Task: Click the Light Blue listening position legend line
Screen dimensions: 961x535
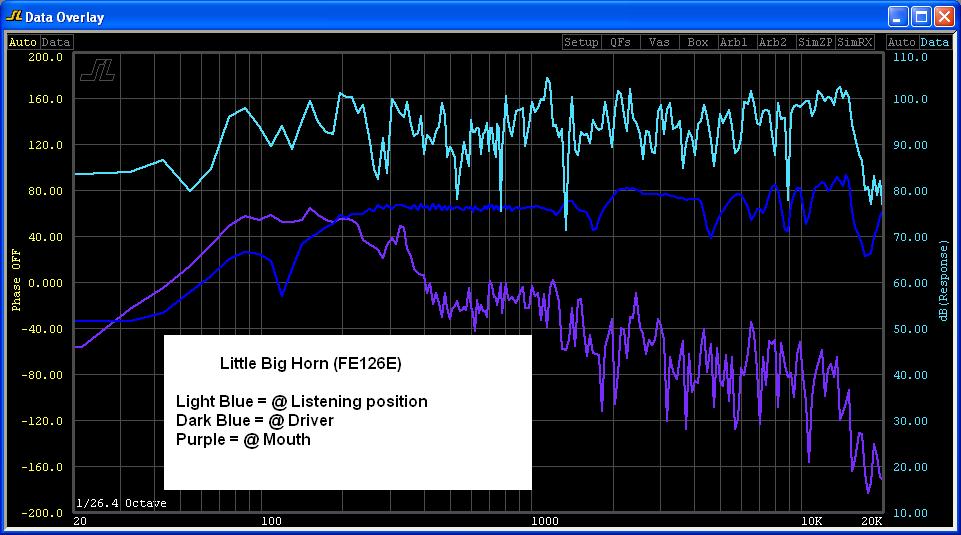Action: click(x=302, y=401)
